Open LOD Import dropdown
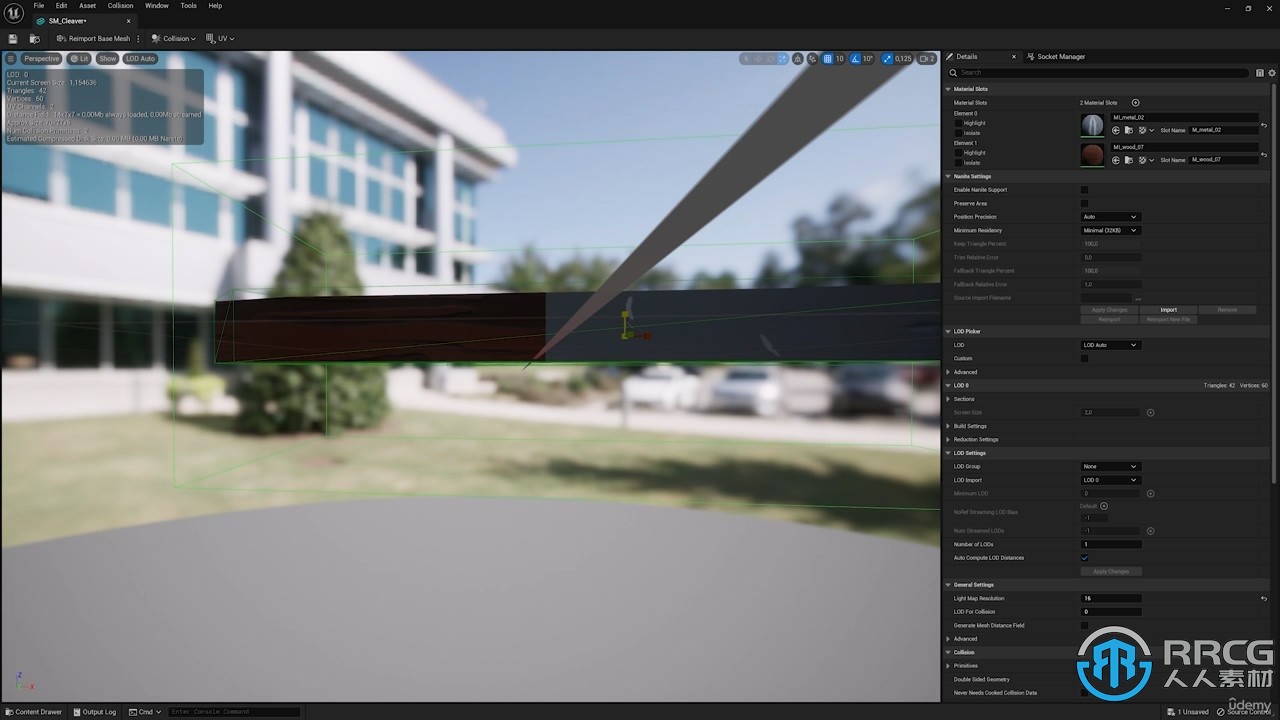This screenshot has width=1280, height=720. coord(1110,480)
